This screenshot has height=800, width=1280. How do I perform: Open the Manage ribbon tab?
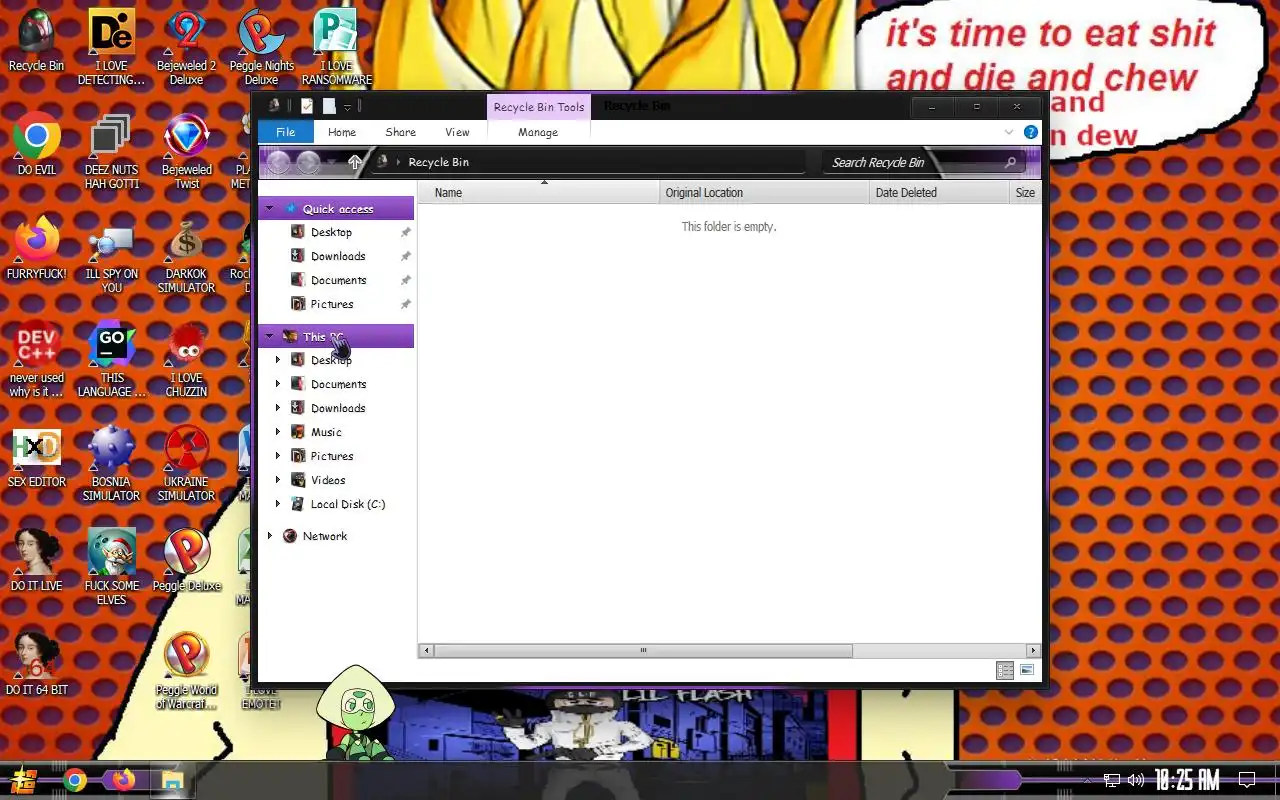538,132
